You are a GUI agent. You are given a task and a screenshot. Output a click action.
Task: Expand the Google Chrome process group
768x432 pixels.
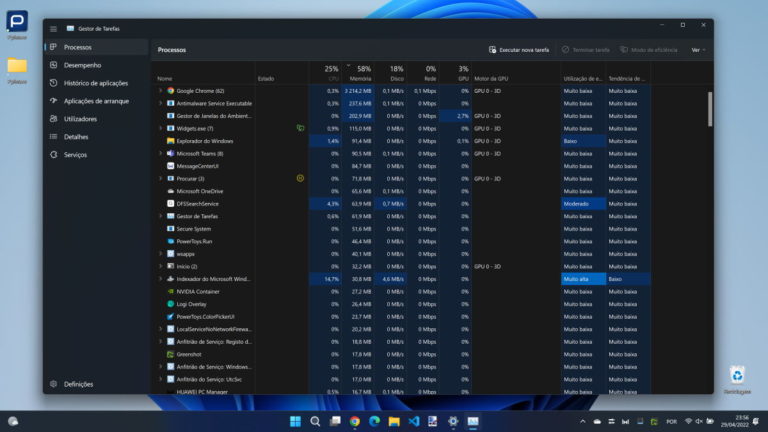pos(160,90)
